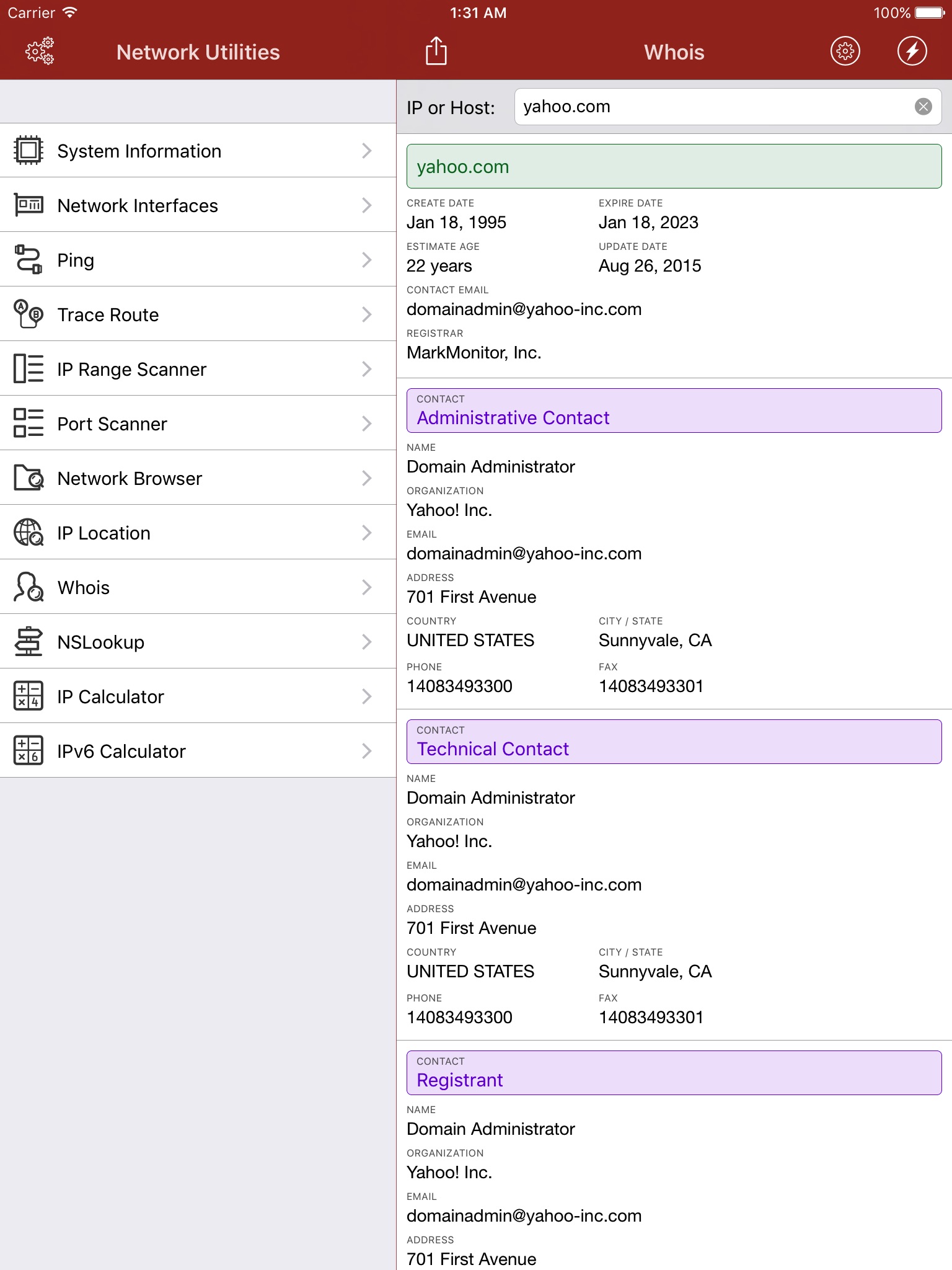Image resolution: width=952 pixels, height=1270 pixels.
Task: Tap the estimate age 22 years
Action: (x=439, y=266)
